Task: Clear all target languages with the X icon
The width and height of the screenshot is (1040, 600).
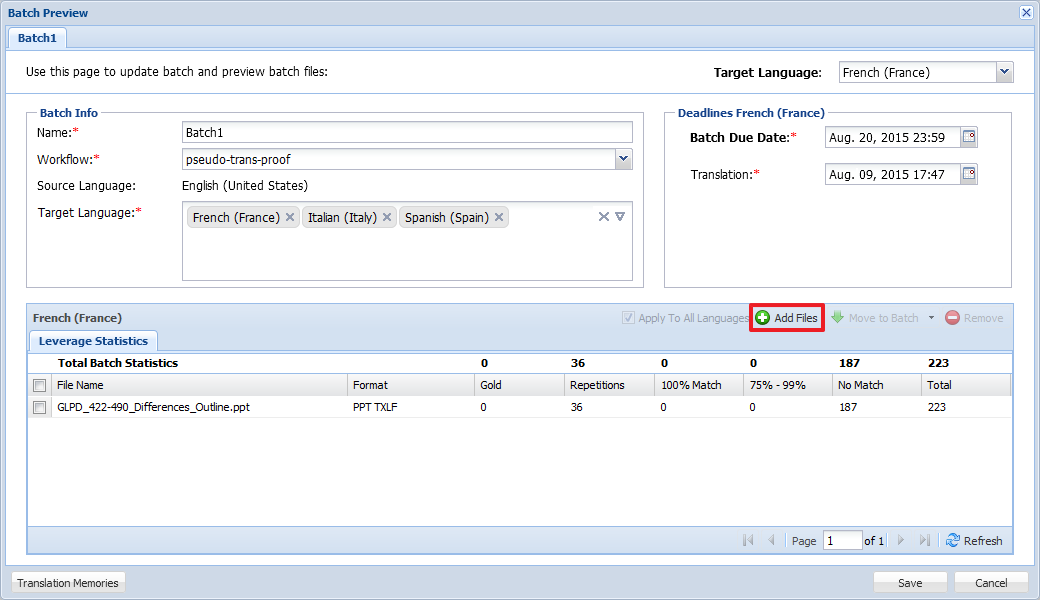Action: (604, 217)
